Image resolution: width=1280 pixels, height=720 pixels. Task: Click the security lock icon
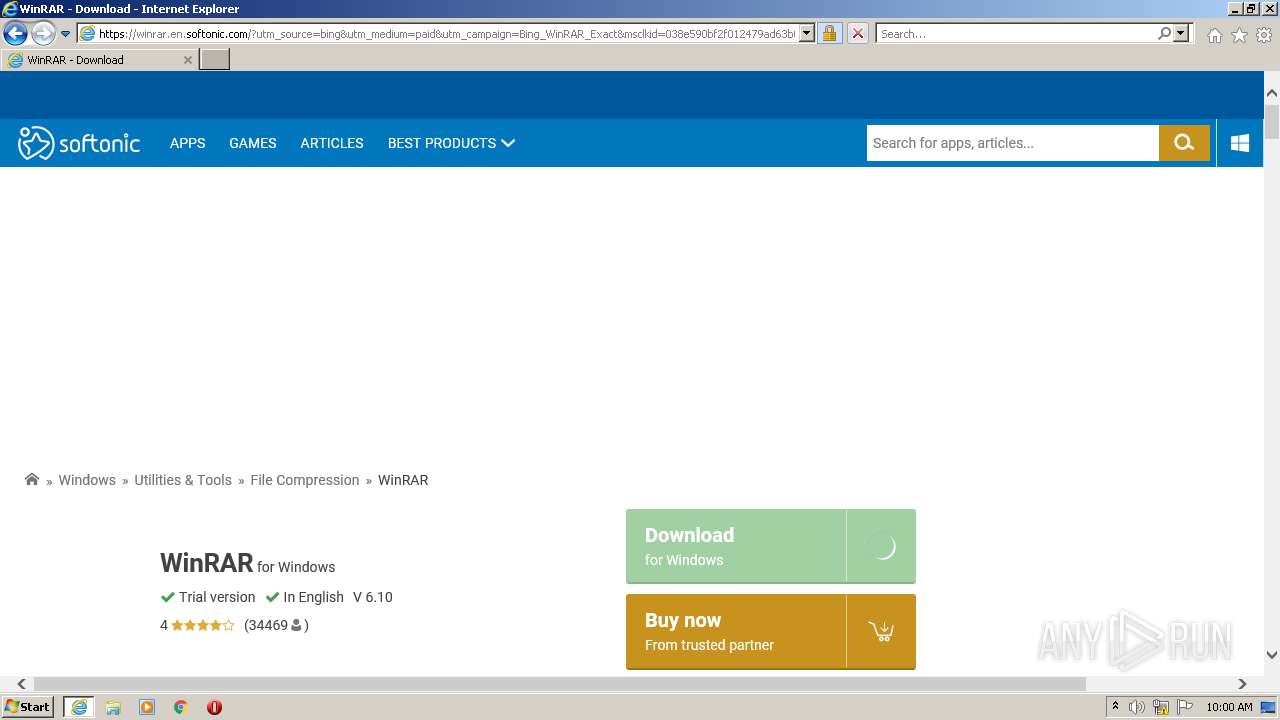click(829, 34)
